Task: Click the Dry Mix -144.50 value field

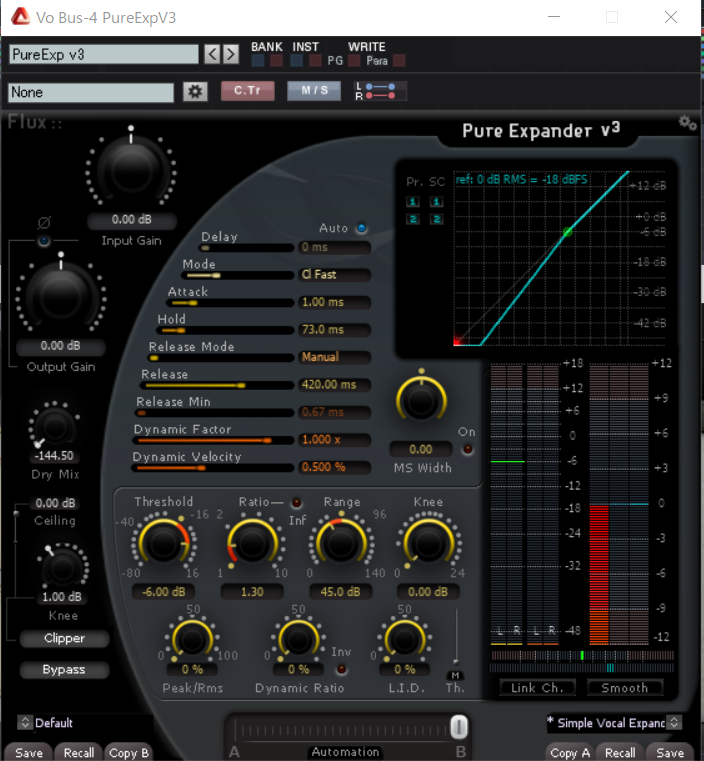Action: click(54, 456)
